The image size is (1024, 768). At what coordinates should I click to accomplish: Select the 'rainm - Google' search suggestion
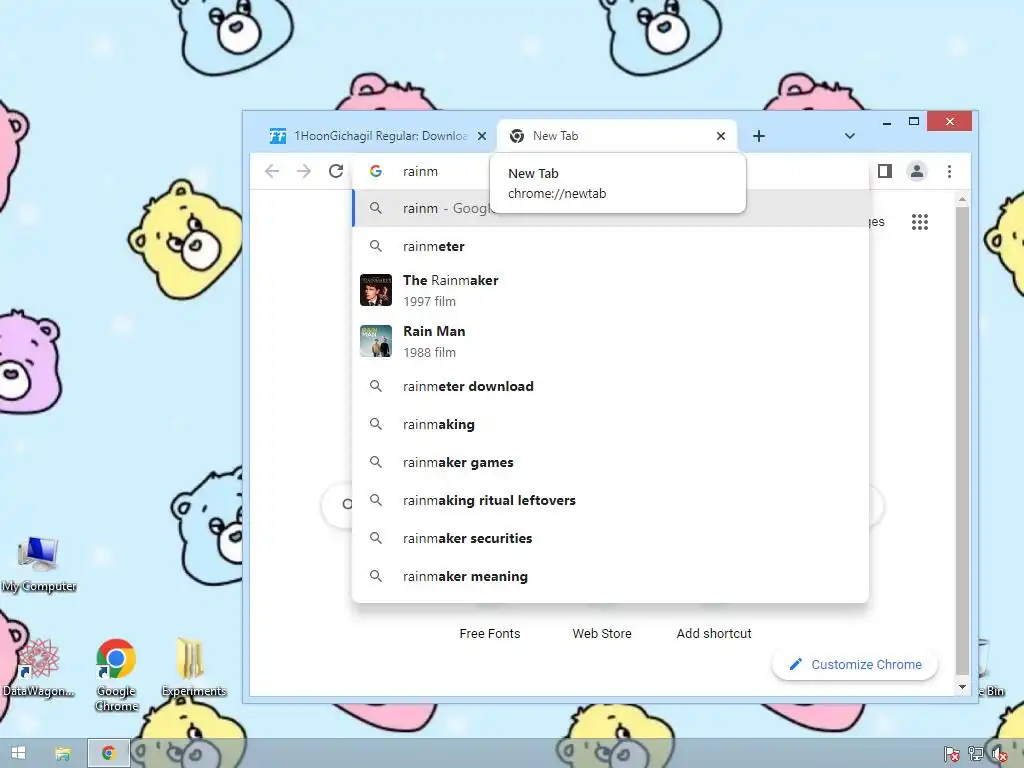tap(610, 208)
